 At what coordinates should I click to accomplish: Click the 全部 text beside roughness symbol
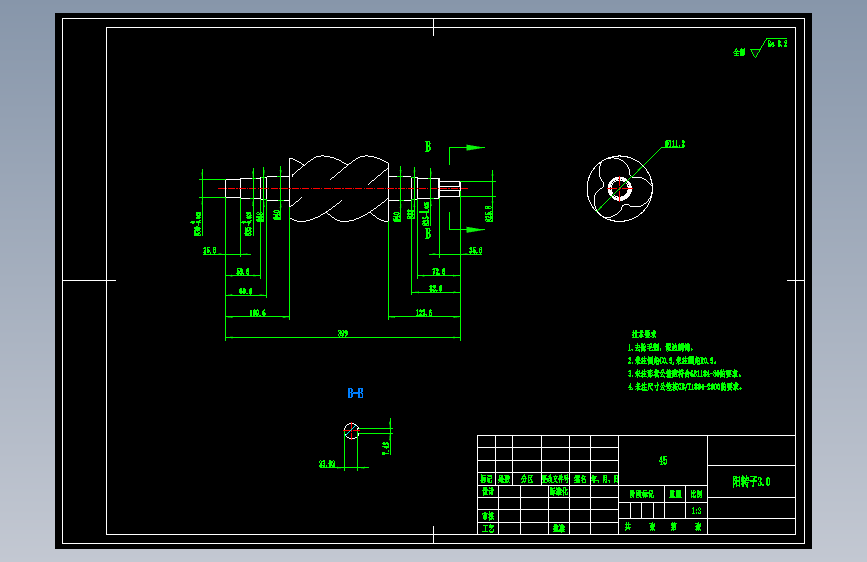[739, 52]
